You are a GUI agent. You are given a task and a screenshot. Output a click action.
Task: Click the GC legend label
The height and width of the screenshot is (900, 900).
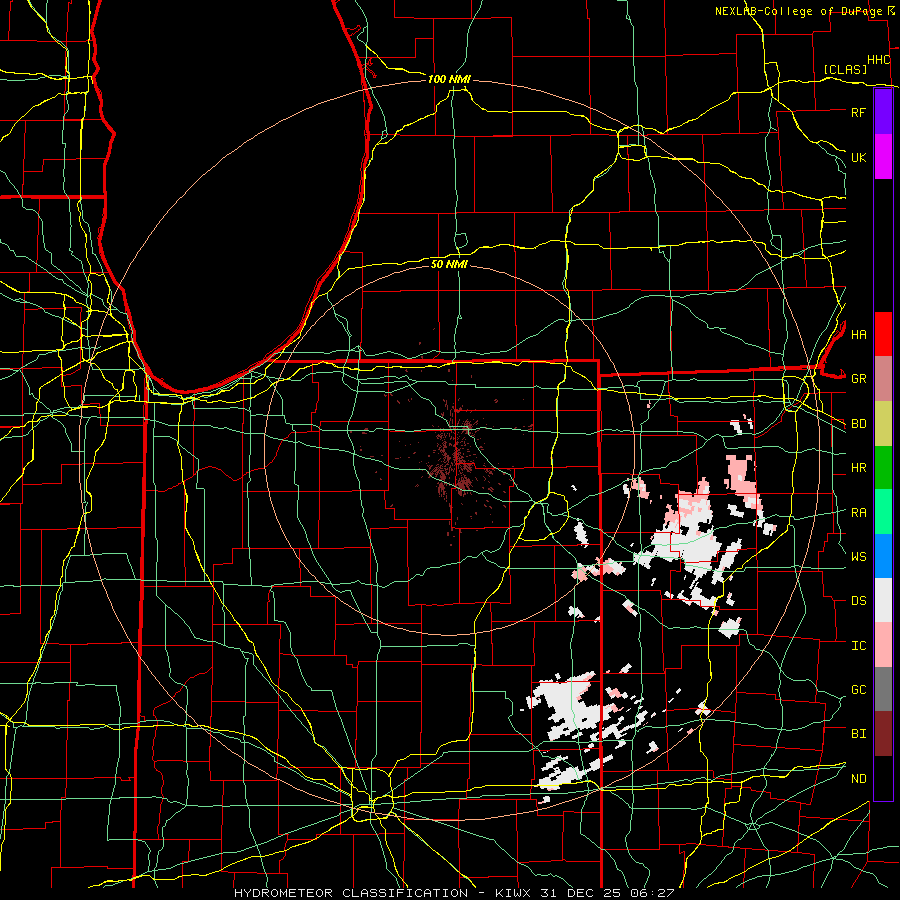[859, 690]
